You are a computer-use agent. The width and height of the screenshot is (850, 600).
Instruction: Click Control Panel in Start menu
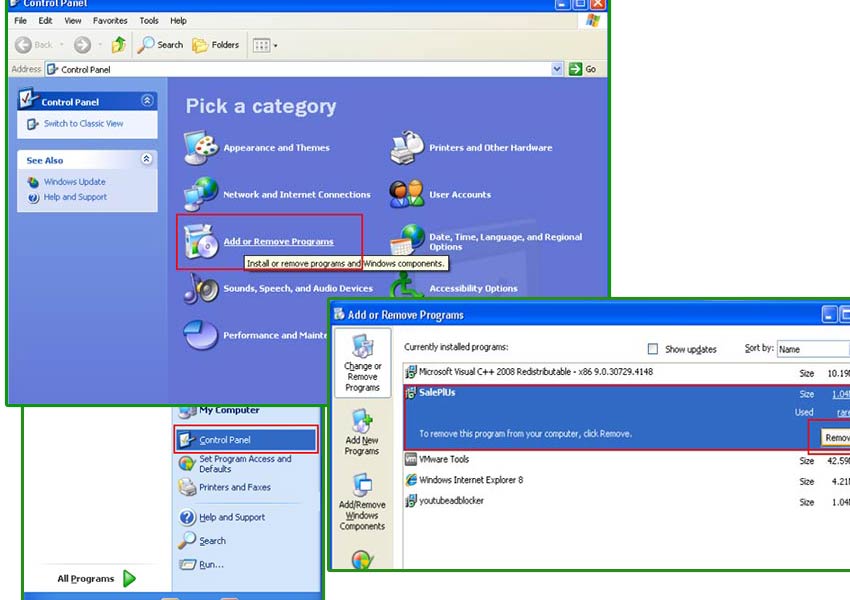(246, 440)
